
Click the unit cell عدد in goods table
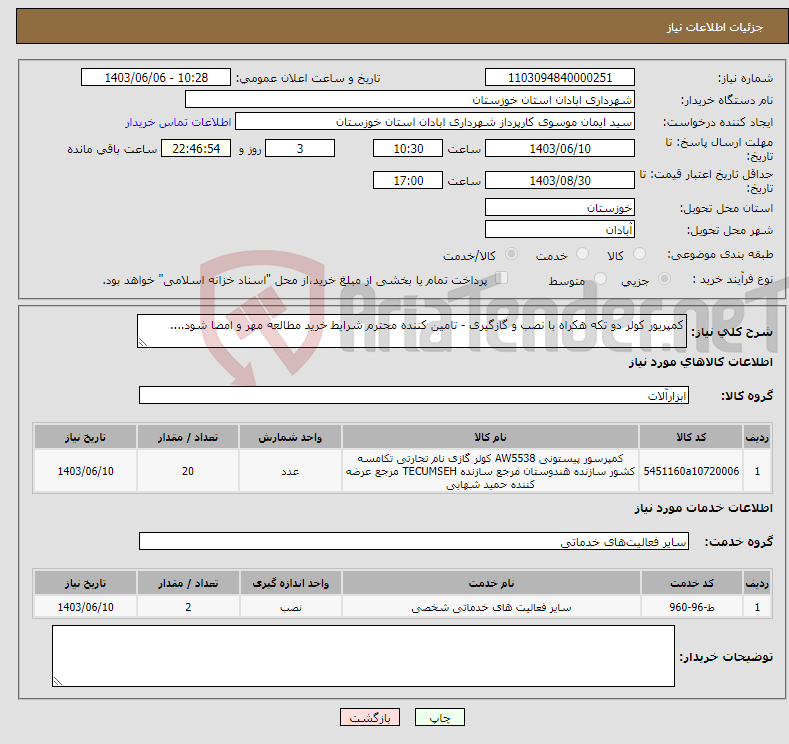click(x=290, y=471)
